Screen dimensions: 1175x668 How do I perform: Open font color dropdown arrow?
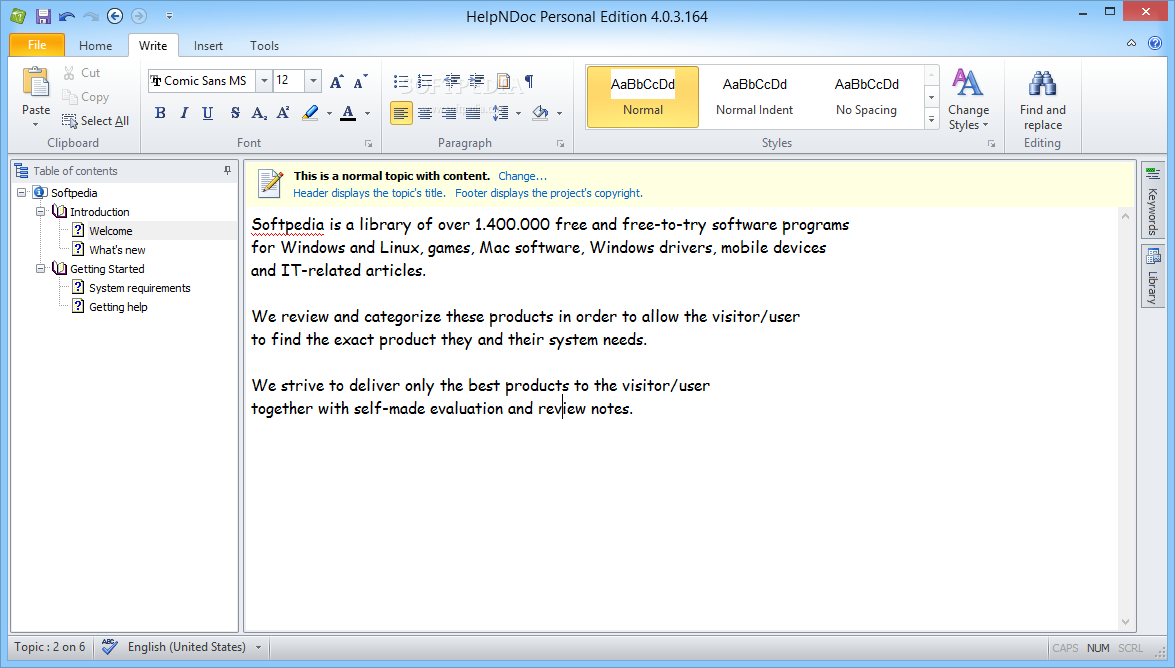[x=366, y=114]
